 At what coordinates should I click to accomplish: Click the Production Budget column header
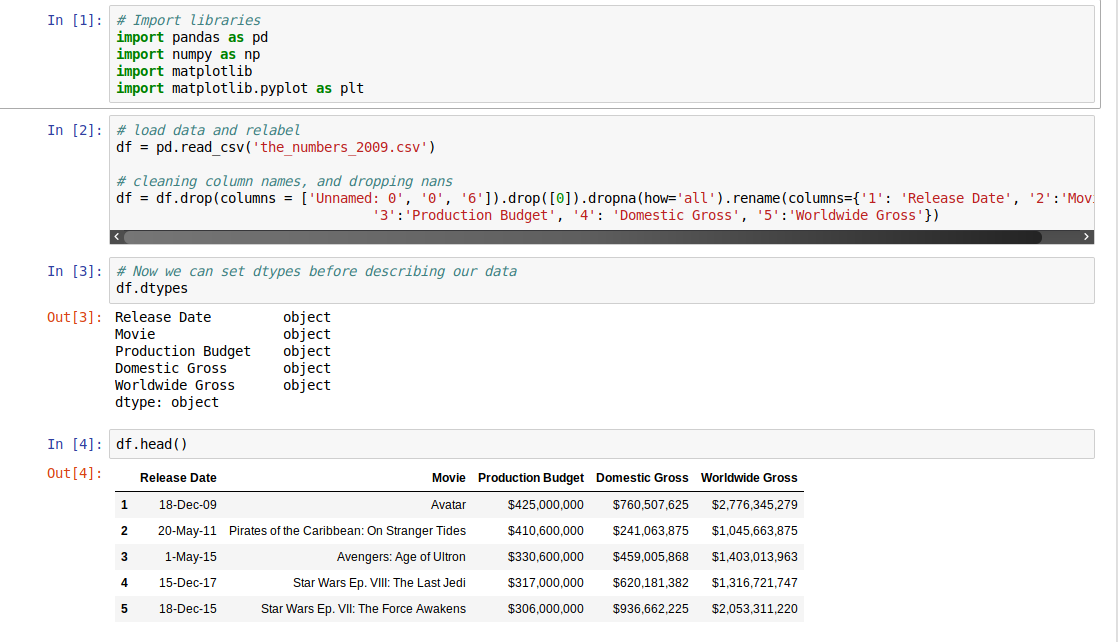531,478
